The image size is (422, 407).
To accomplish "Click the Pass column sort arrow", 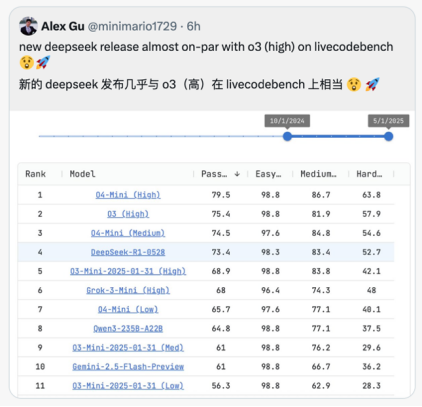I will pyautogui.click(x=237, y=174).
